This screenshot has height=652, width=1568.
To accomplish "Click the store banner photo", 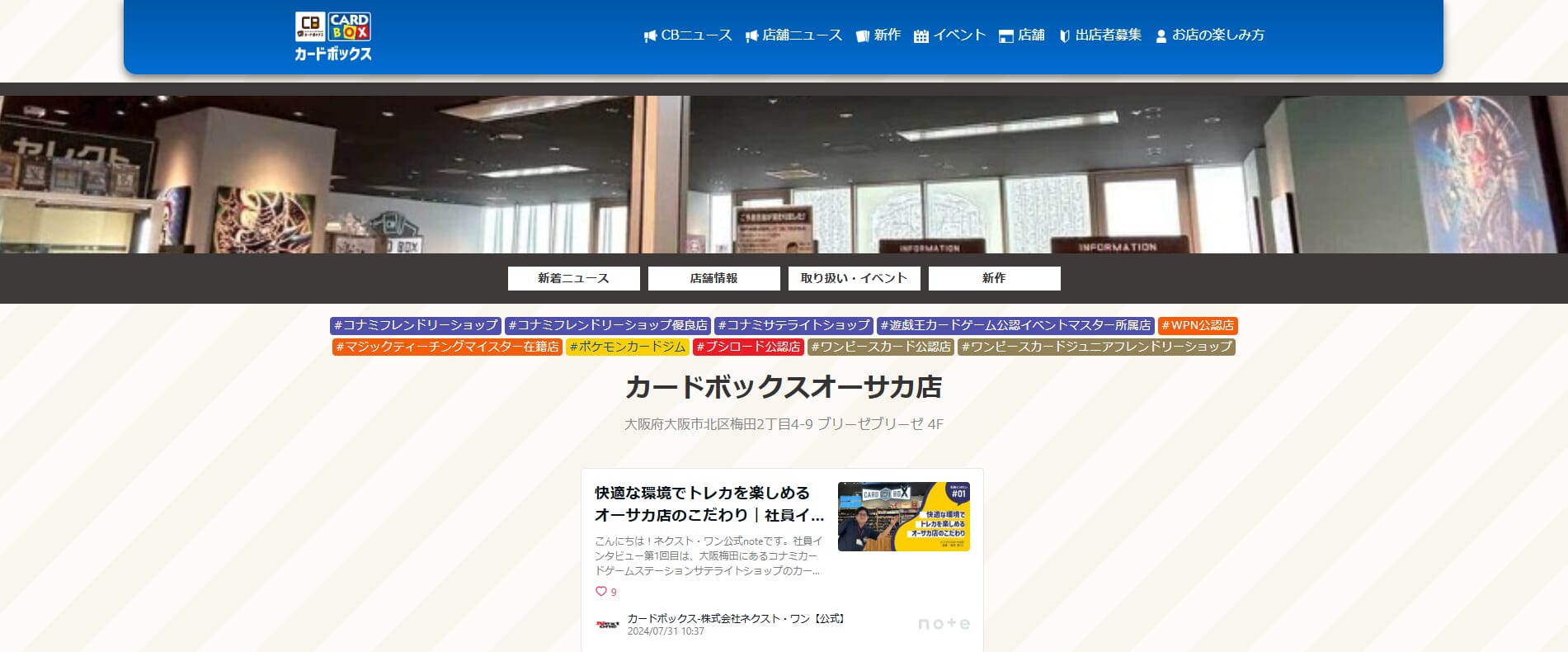I will 784,174.
